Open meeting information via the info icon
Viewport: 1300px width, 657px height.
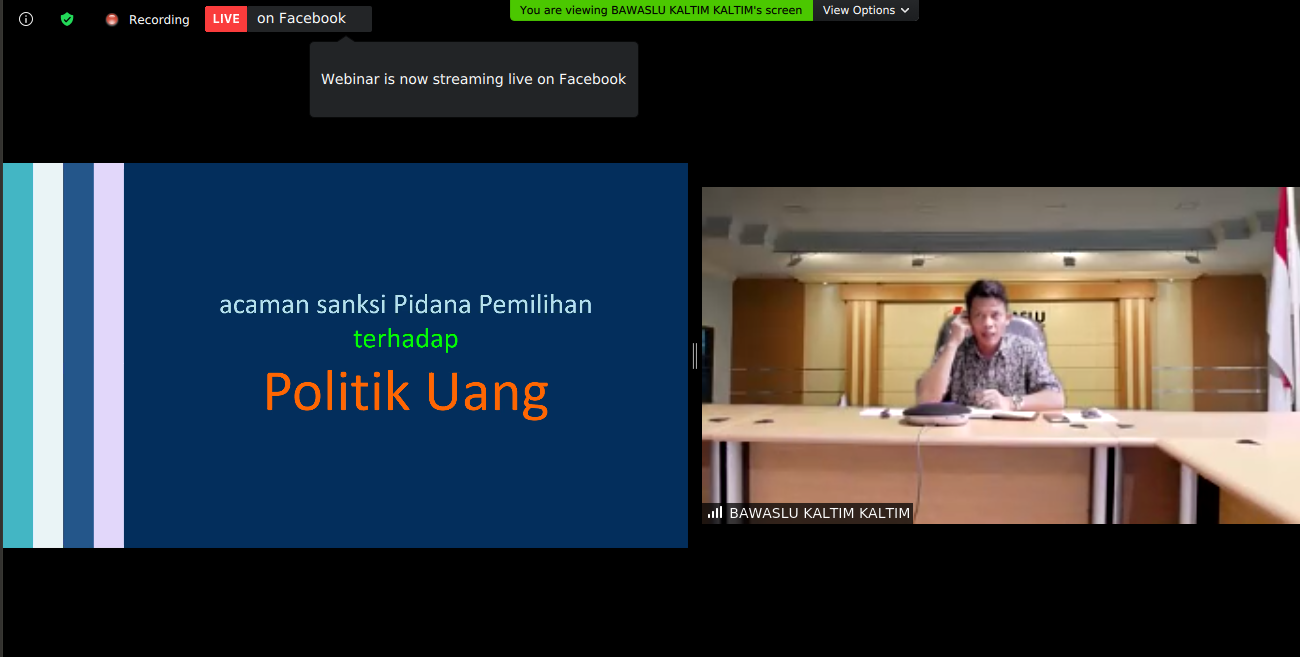click(x=25, y=18)
